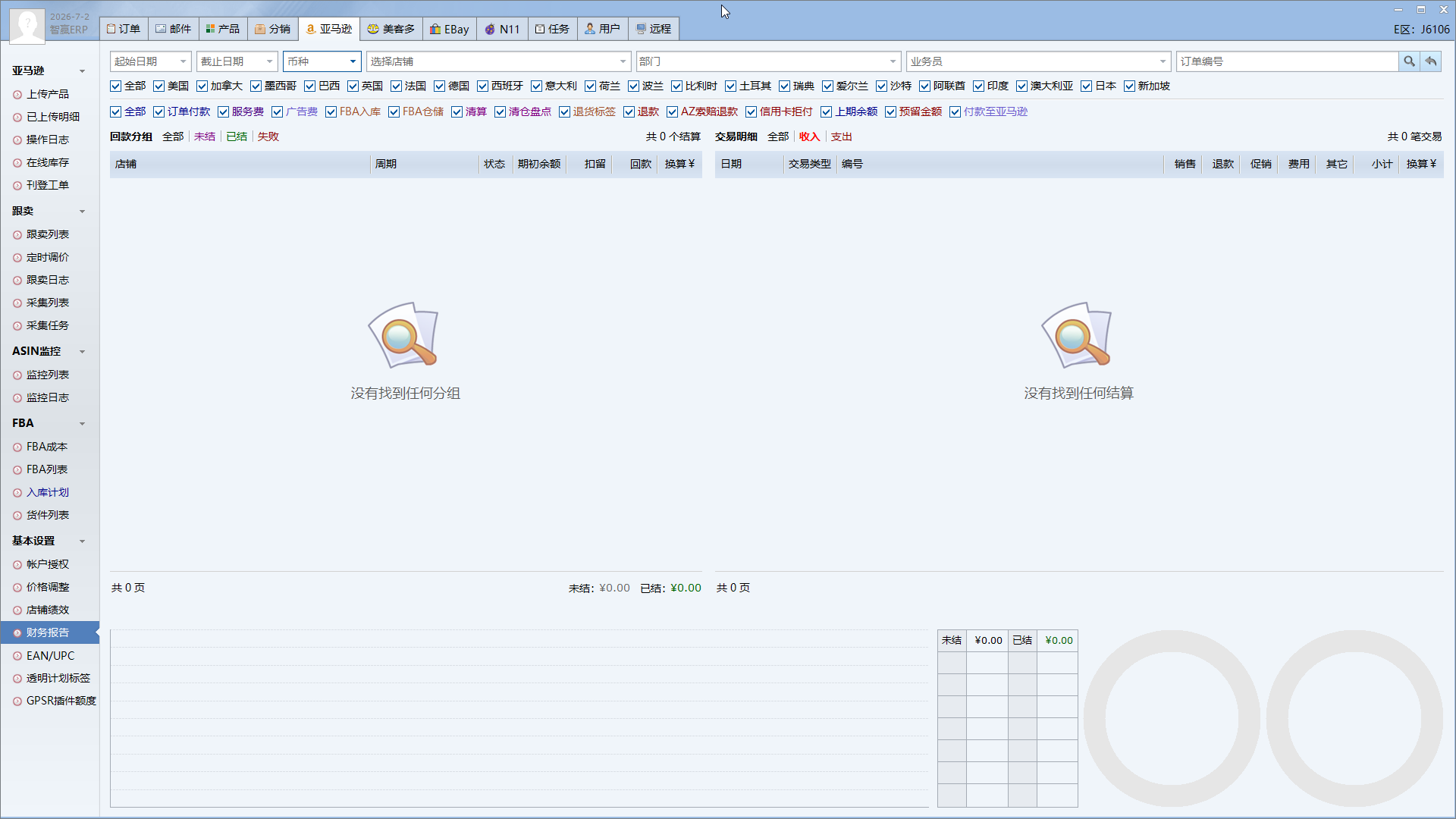Click the reset arrow button beside search
1456x819 pixels.
(1431, 61)
